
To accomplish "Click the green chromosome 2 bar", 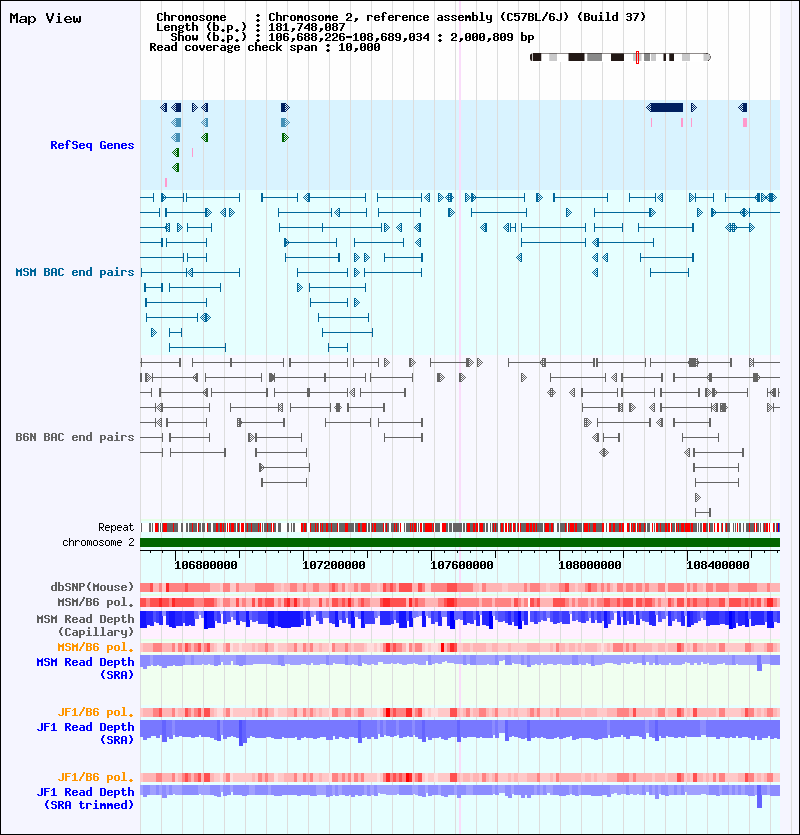I will click(x=460, y=543).
